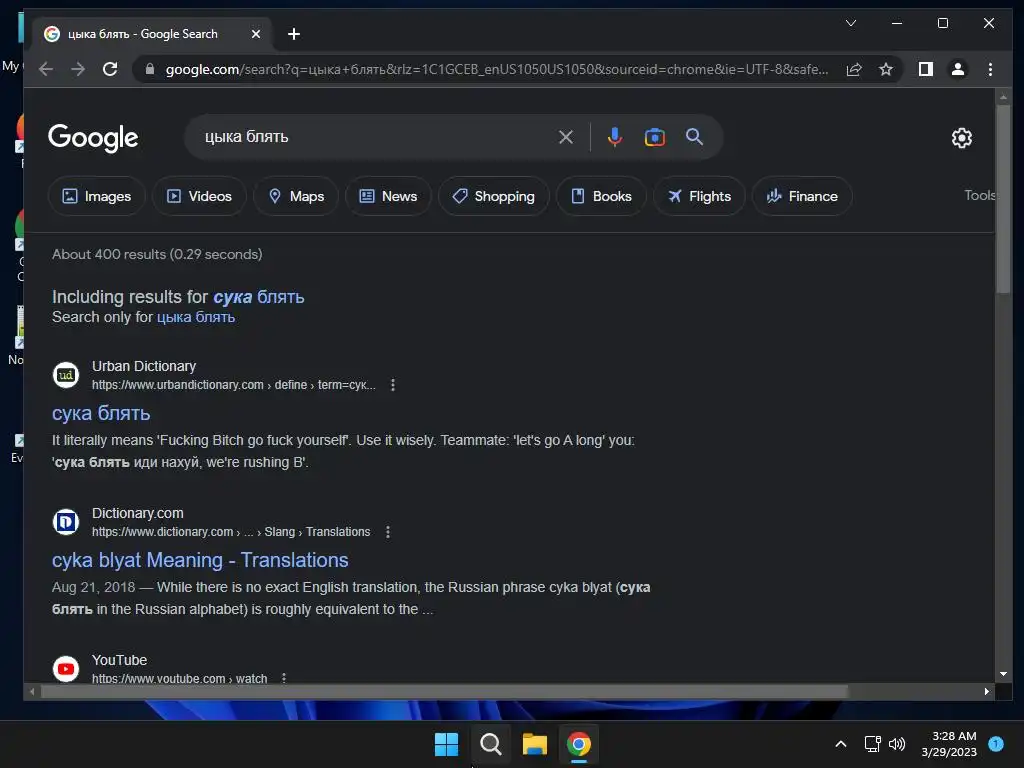Click the horizontal scrollbar right arrow
1024x768 pixels.
coord(987,691)
